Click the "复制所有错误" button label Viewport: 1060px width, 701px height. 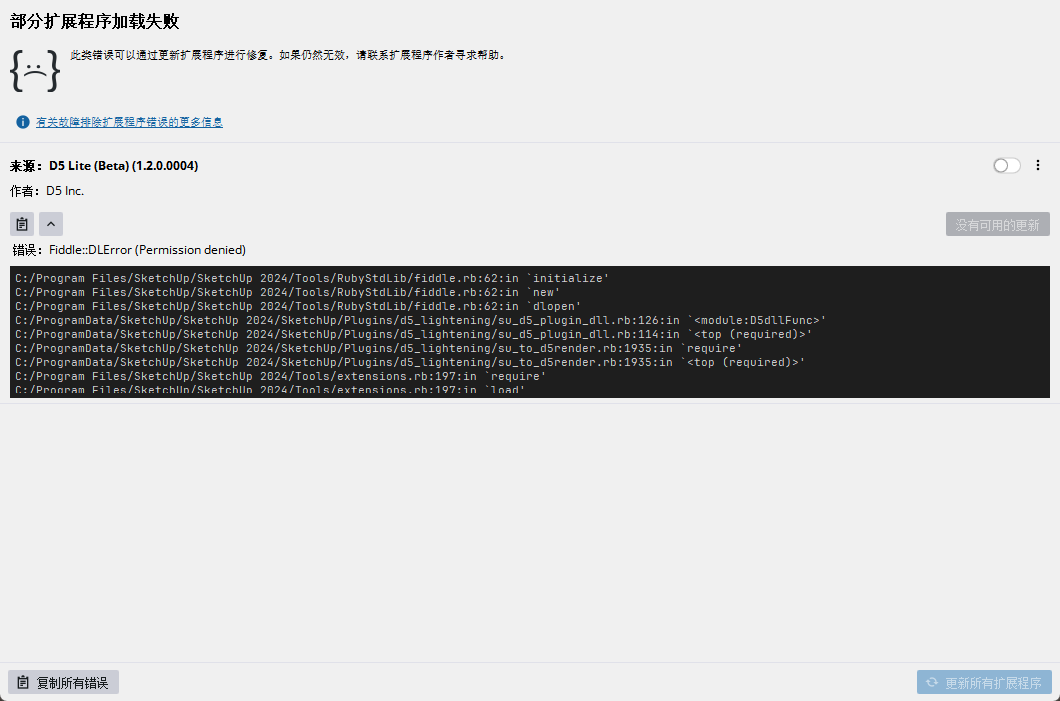72,683
